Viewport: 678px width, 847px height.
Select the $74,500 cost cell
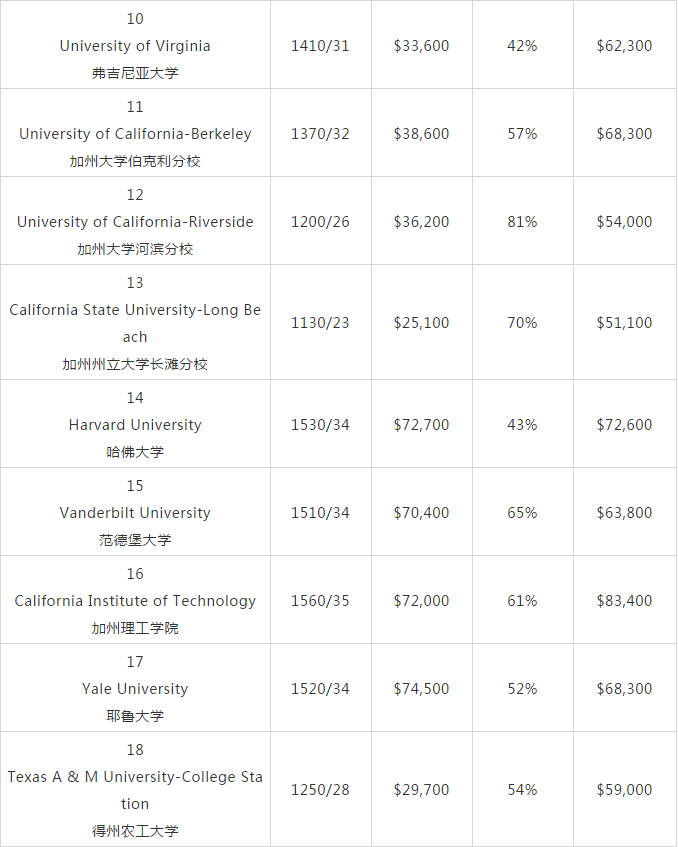coord(421,689)
